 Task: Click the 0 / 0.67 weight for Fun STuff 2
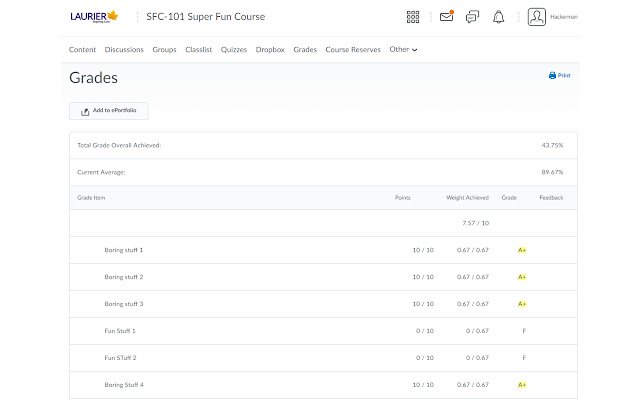(x=477, y=358)
